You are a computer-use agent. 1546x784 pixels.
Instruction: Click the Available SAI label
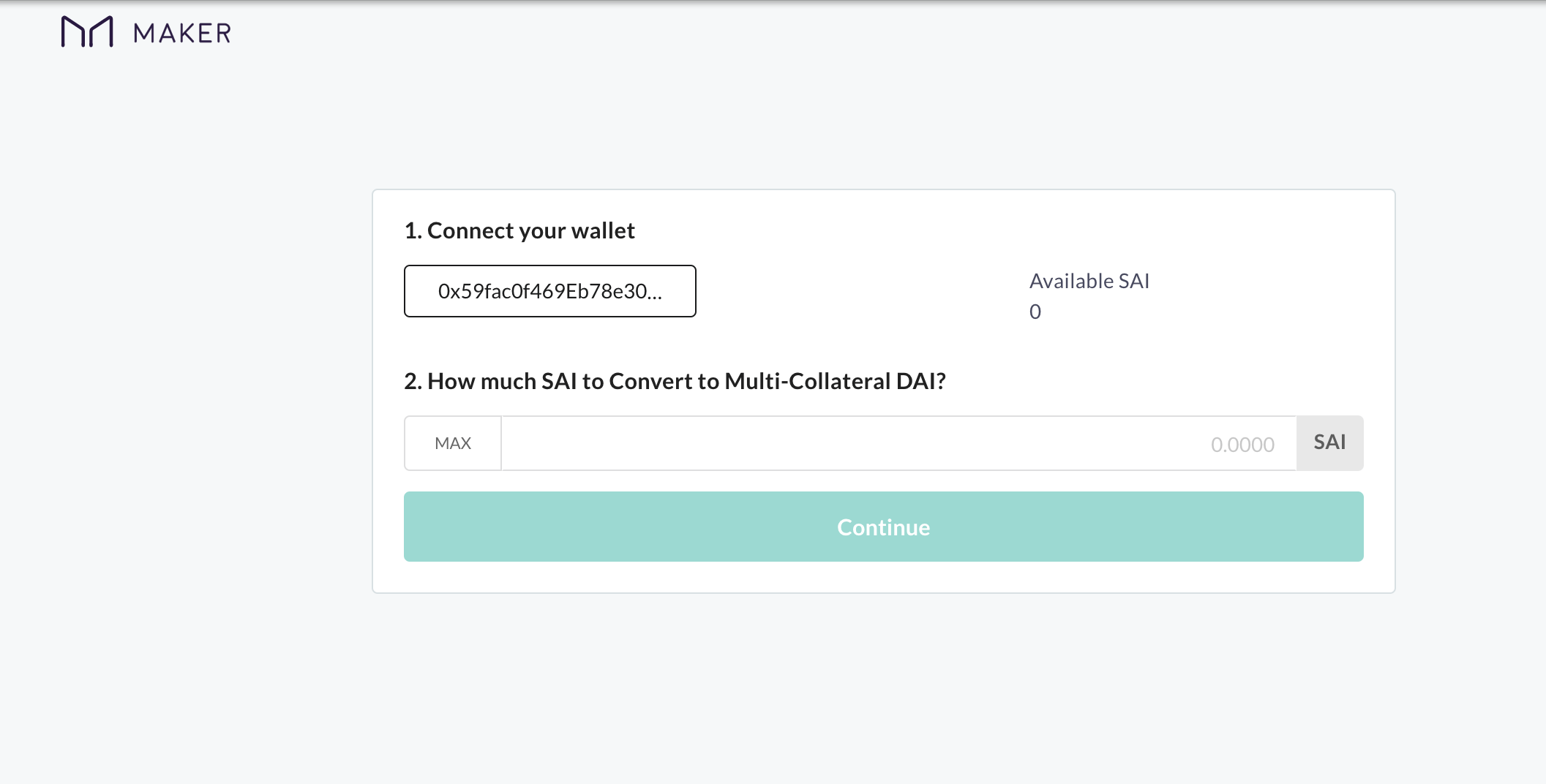[x=1089, y=281]
